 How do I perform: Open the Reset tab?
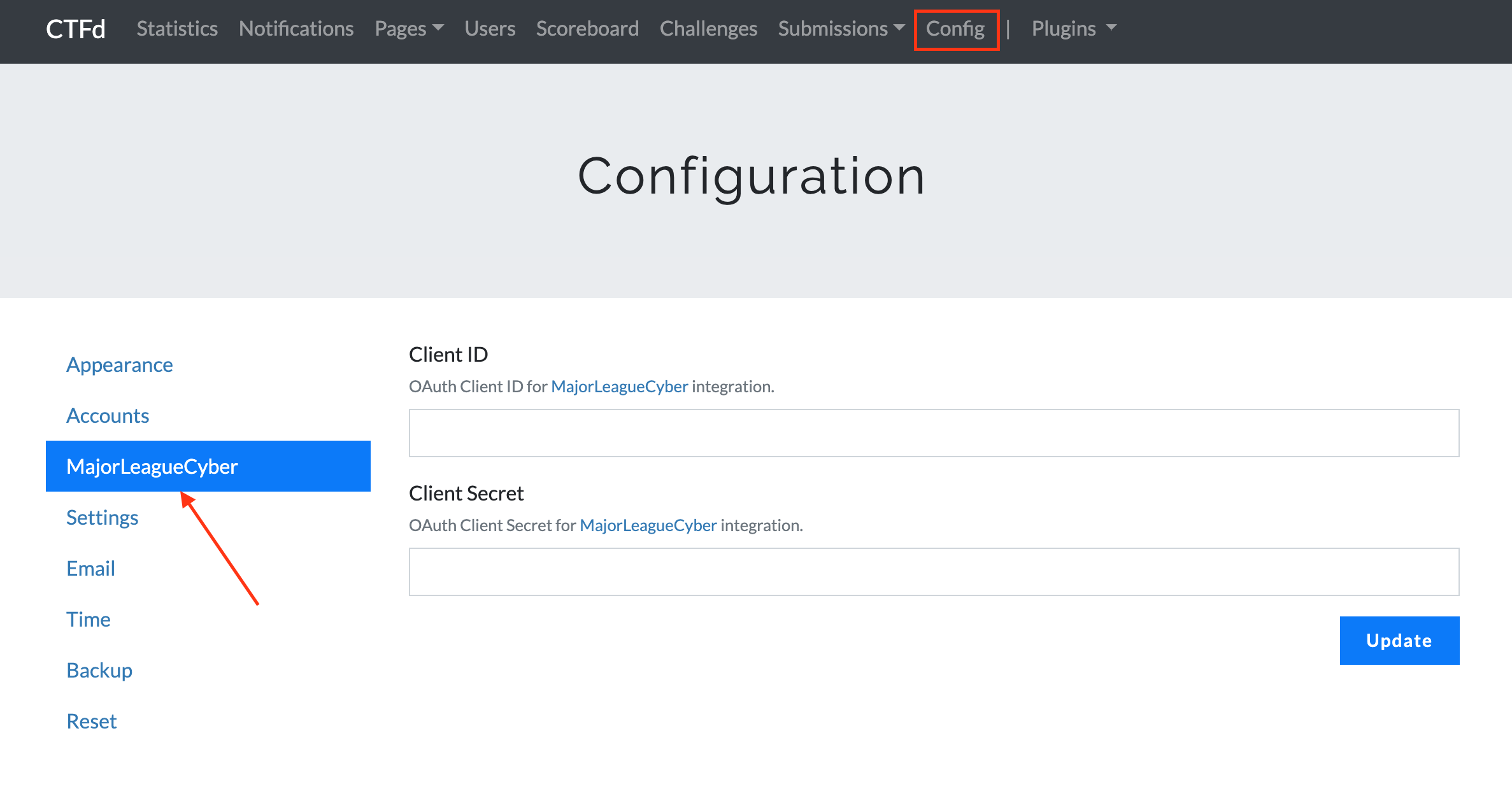[92, 721]
